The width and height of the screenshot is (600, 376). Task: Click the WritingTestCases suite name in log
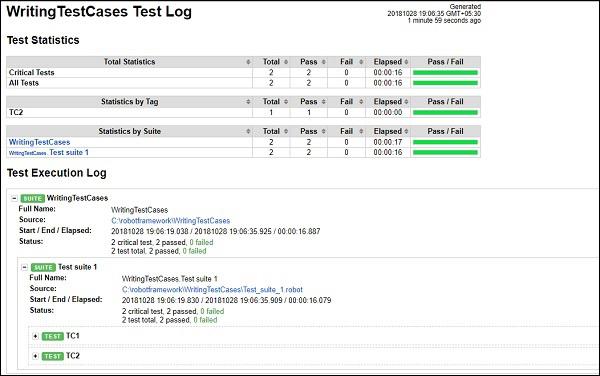(x=77, y=198)
